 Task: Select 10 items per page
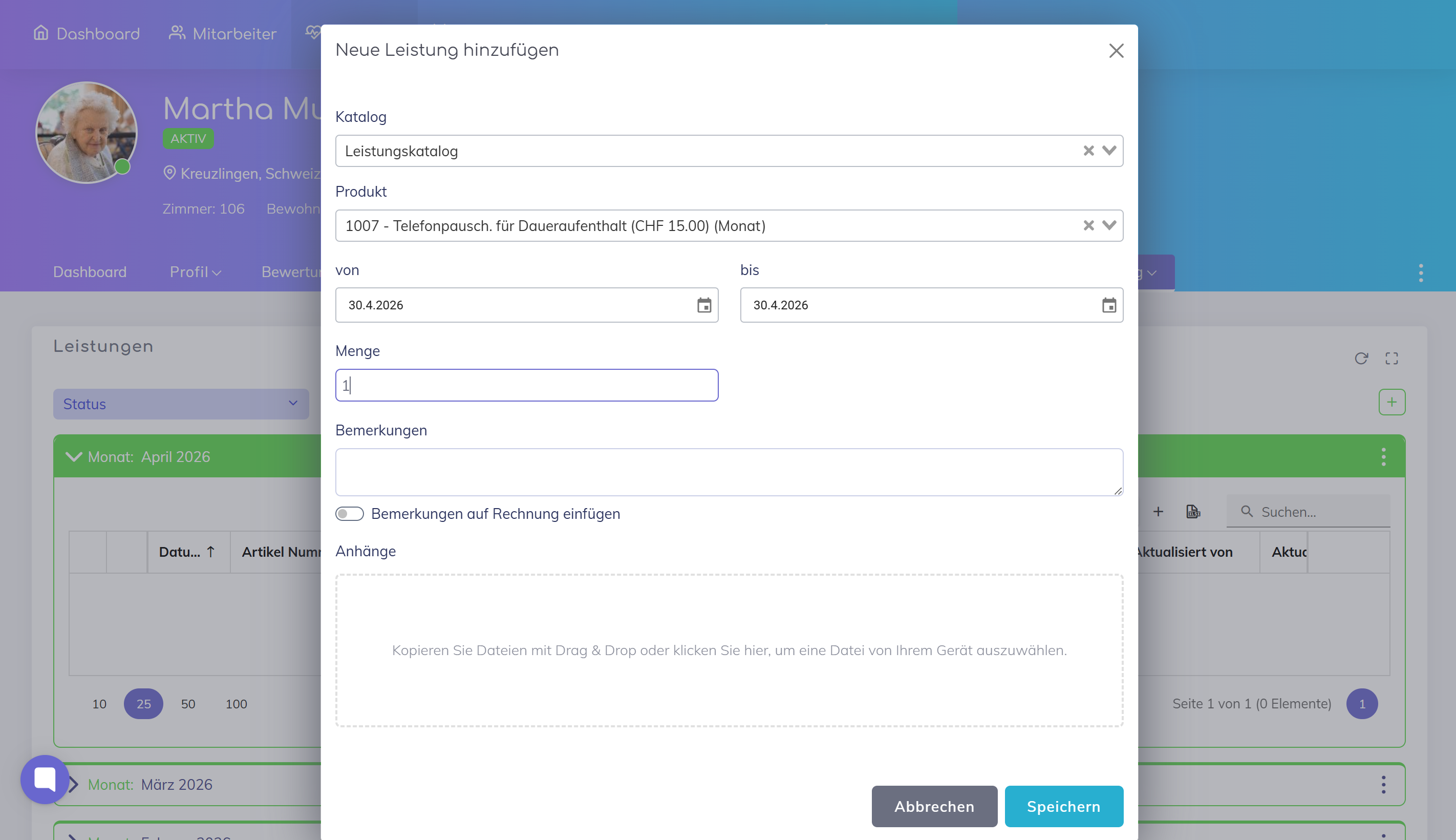[99, 703]
